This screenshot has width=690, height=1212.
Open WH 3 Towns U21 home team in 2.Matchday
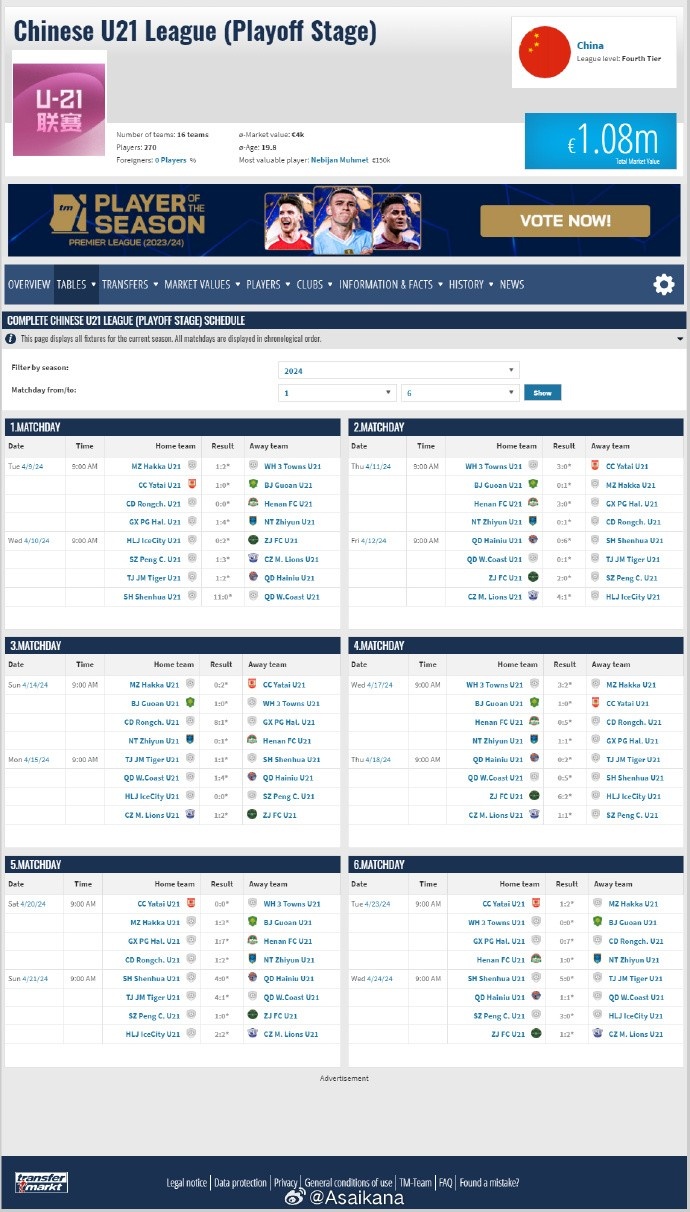coord(494,465)
